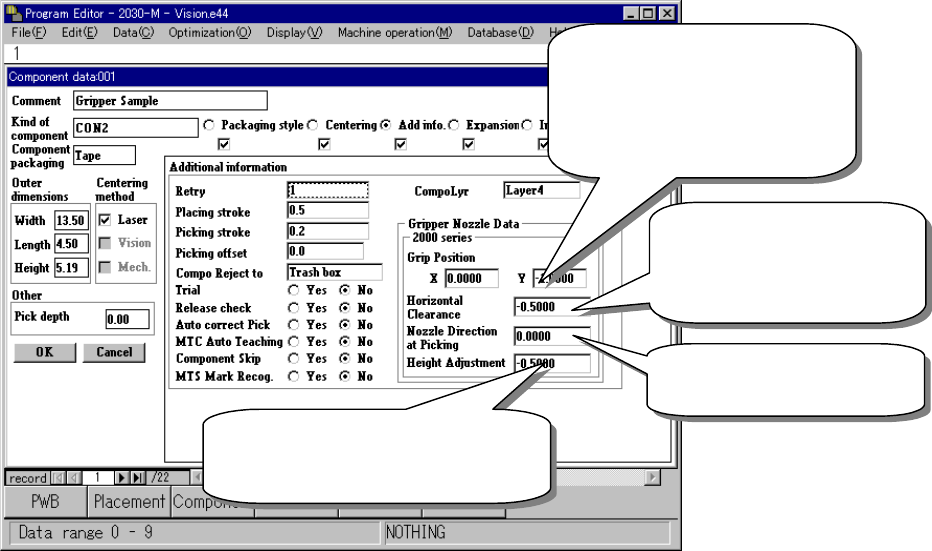Screen dimensions: 932x551
Task: Click the Picking stroke field
Action: pos(328,231)
